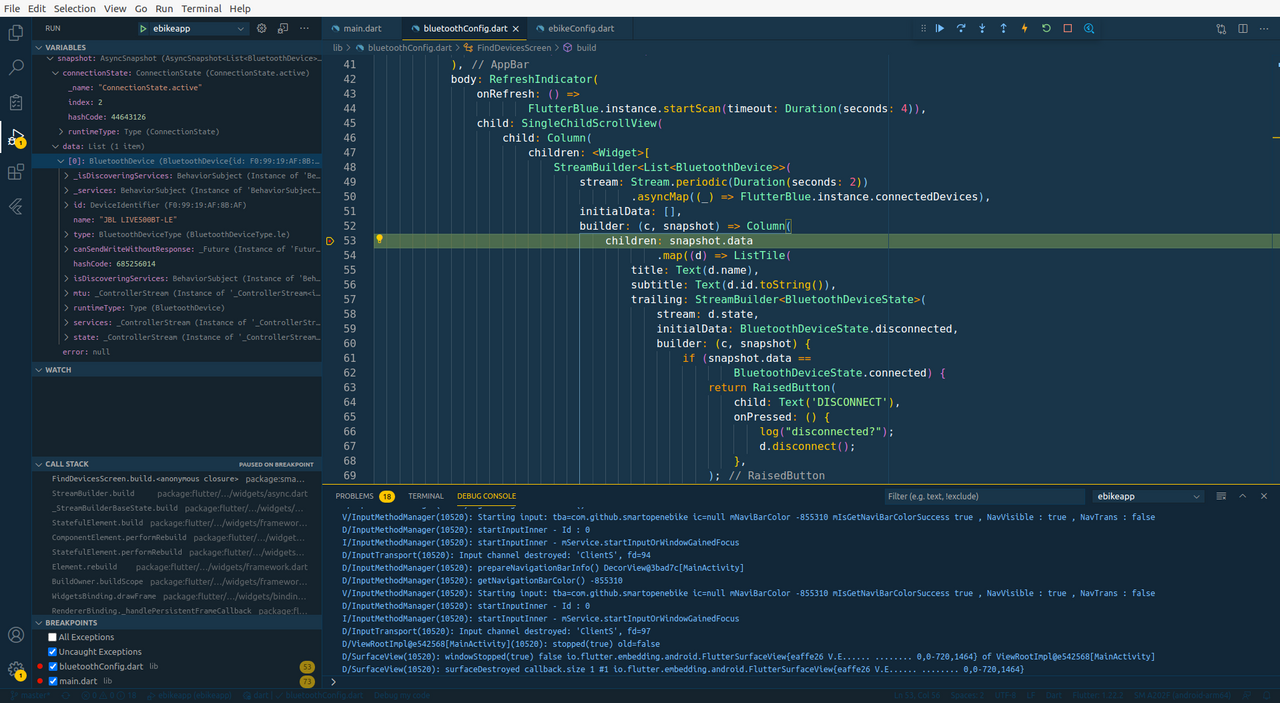The width and height of the screenshot is (1280, 703).
Task: Collapse the Call Stack section
Action: (x=177, y=464)
